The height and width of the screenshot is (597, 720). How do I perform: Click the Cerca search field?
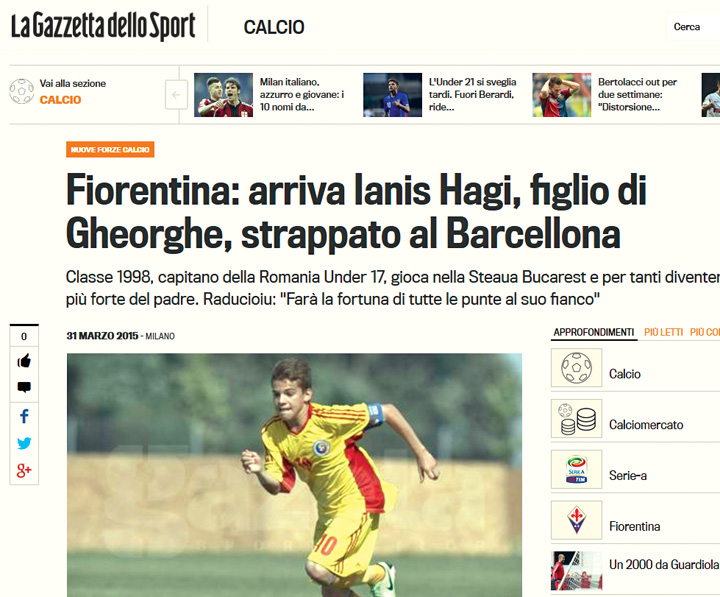[x=693, y=27]
